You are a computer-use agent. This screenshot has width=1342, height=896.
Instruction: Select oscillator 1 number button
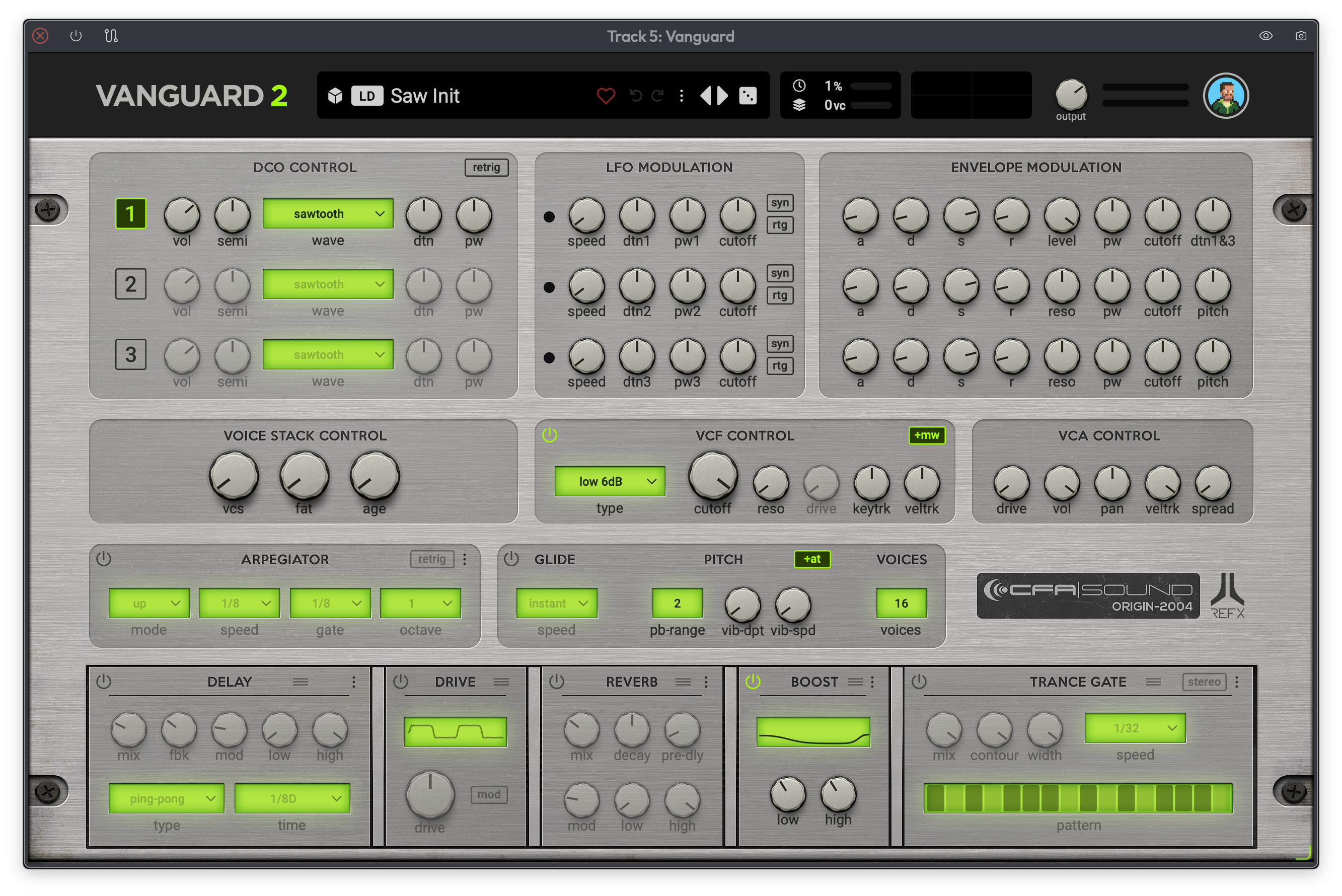[x=131, y=214]
